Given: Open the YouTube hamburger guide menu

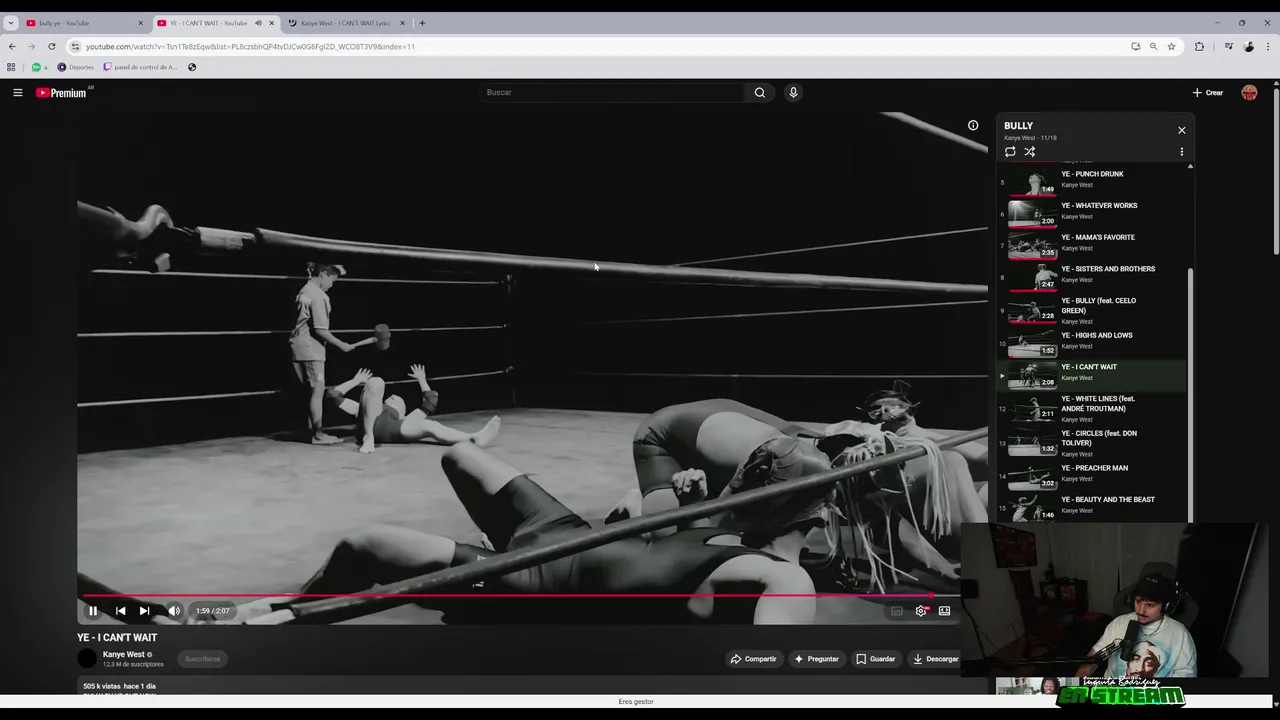Looking at the screenshot, I should pyautogui.click(x=17, y=92).
